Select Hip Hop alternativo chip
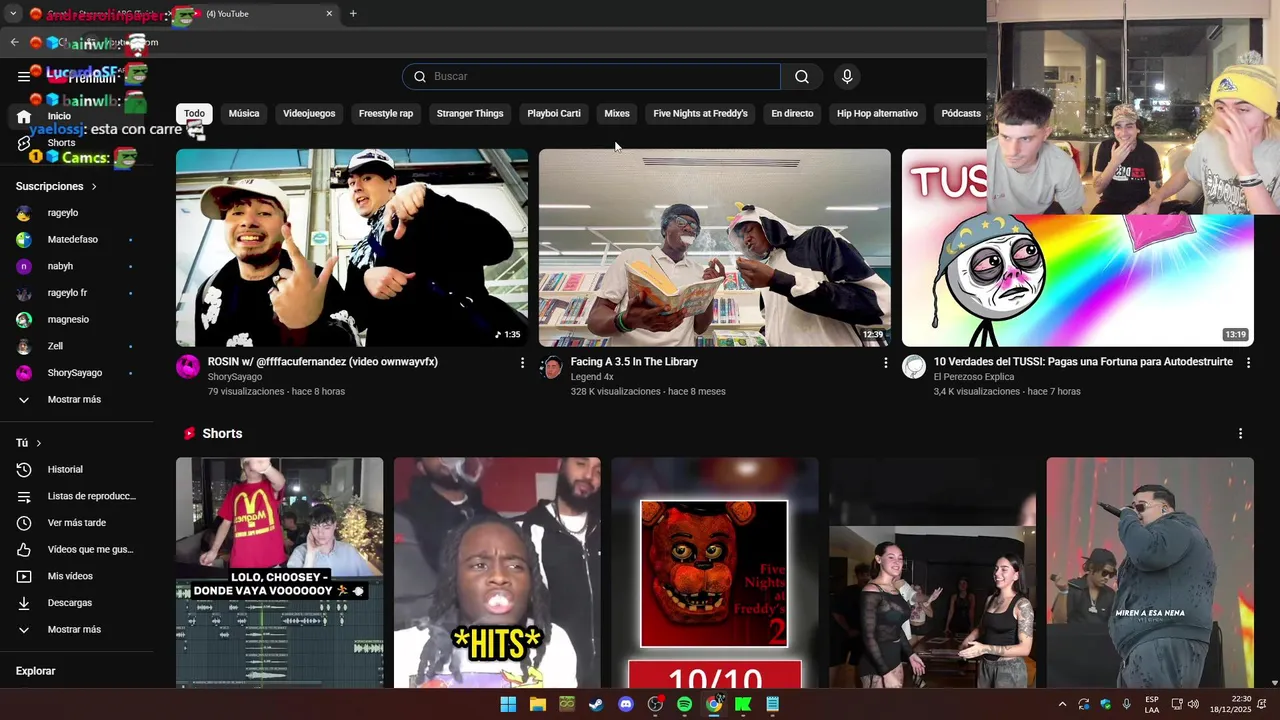 877,114
